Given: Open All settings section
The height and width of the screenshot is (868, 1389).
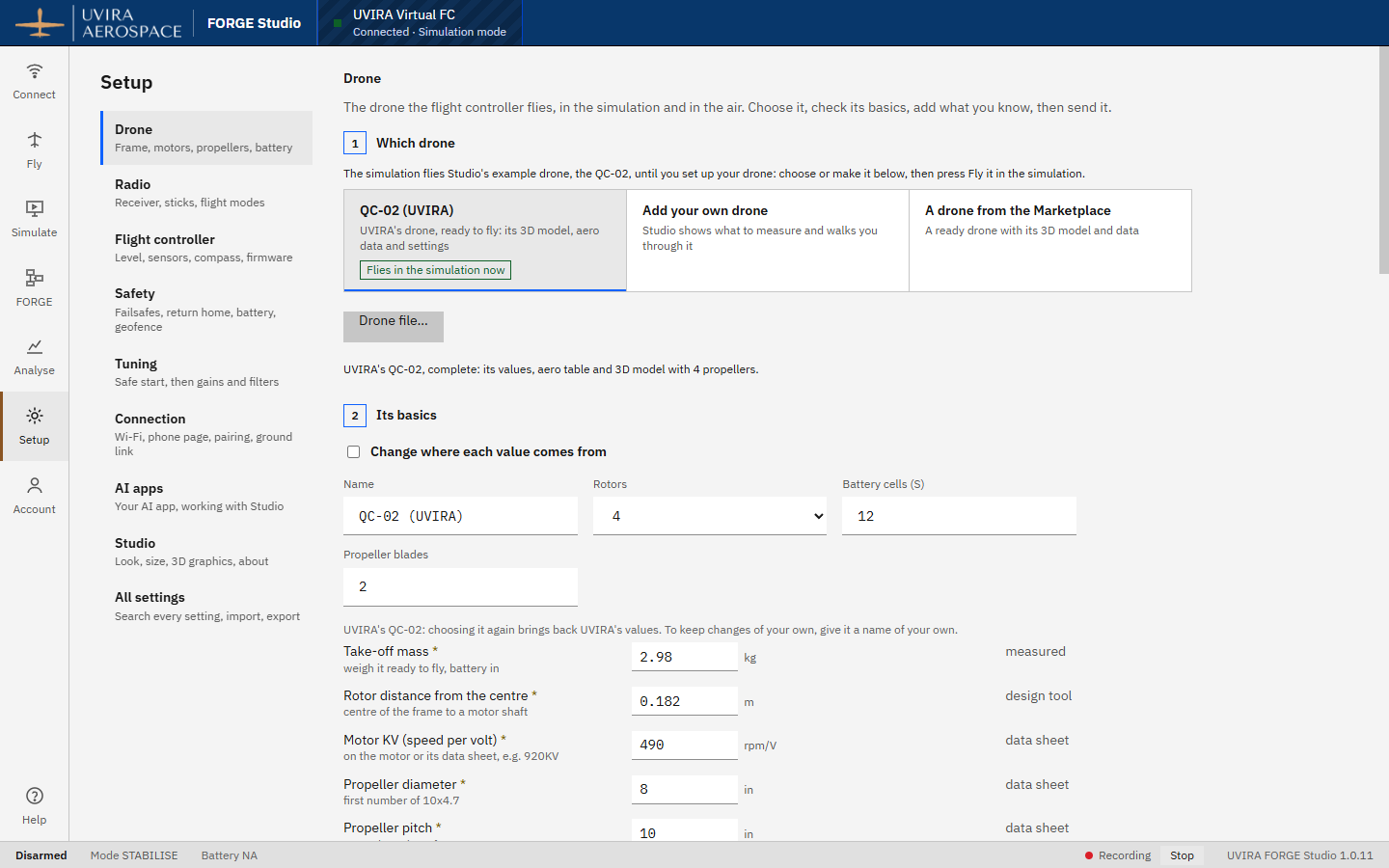Looking at the screenshot, I should (206, 606).
